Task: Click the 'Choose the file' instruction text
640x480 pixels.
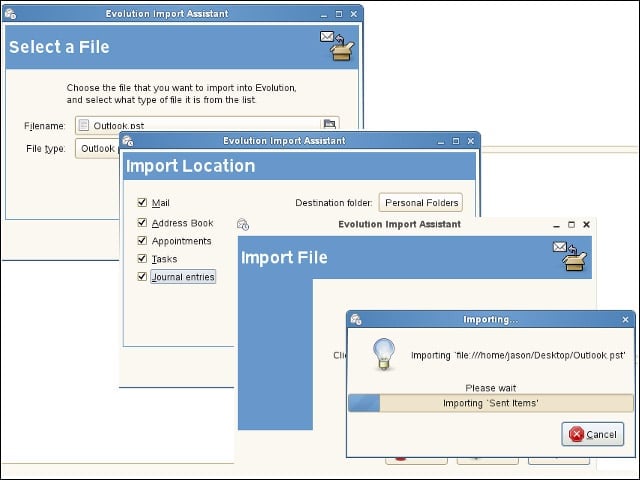Action: pos(182,94)
